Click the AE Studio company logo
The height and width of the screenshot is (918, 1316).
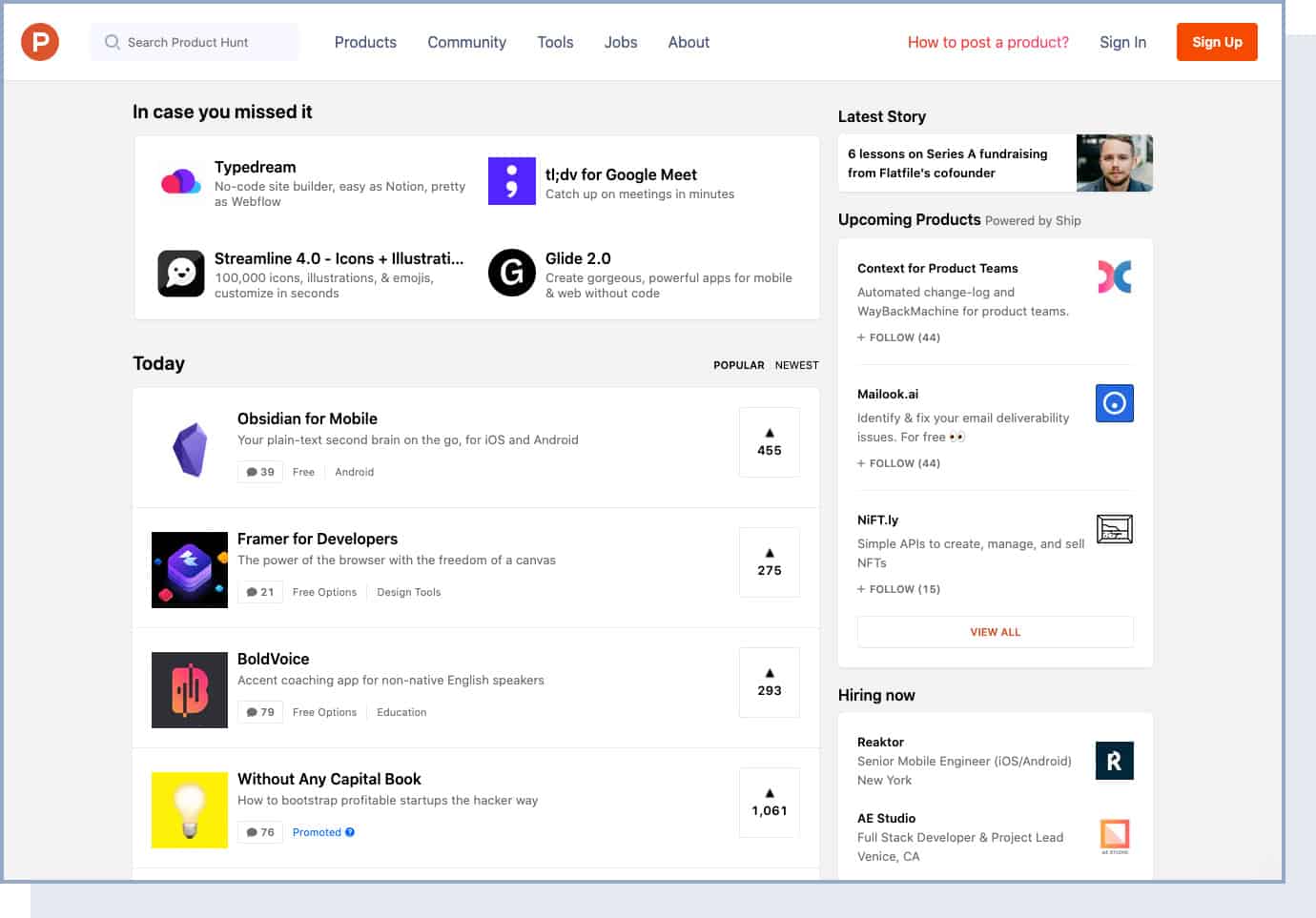coord(1115,836)
